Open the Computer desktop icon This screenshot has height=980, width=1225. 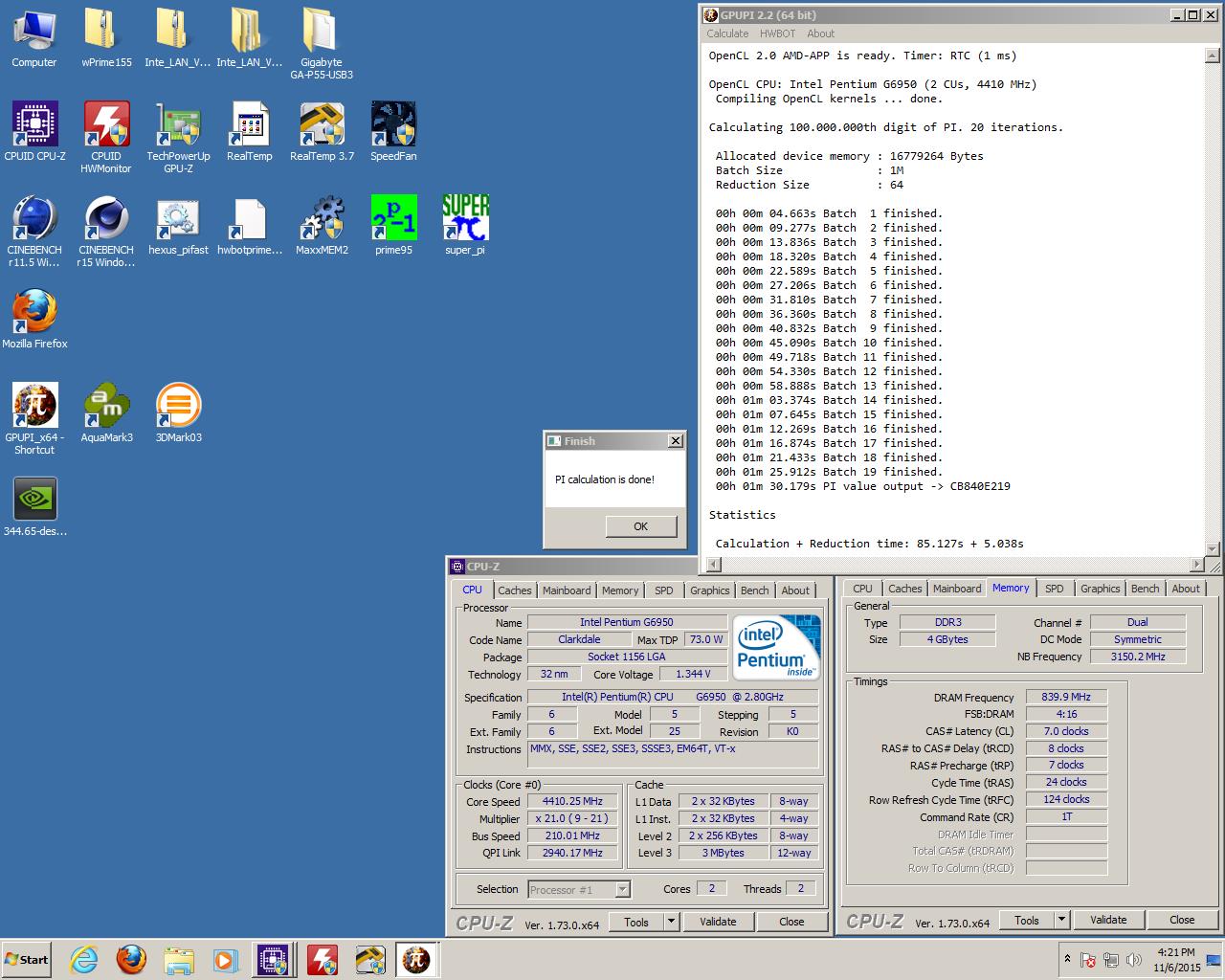tap(34, 38)
